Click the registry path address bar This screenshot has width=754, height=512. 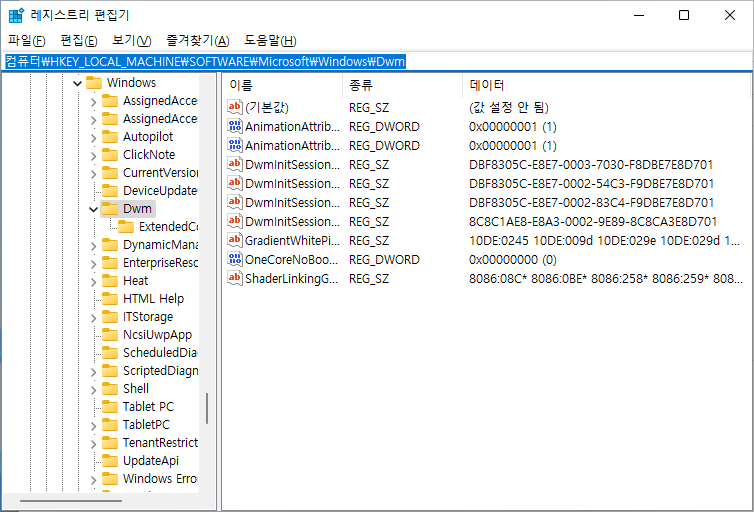pos(377,62)
